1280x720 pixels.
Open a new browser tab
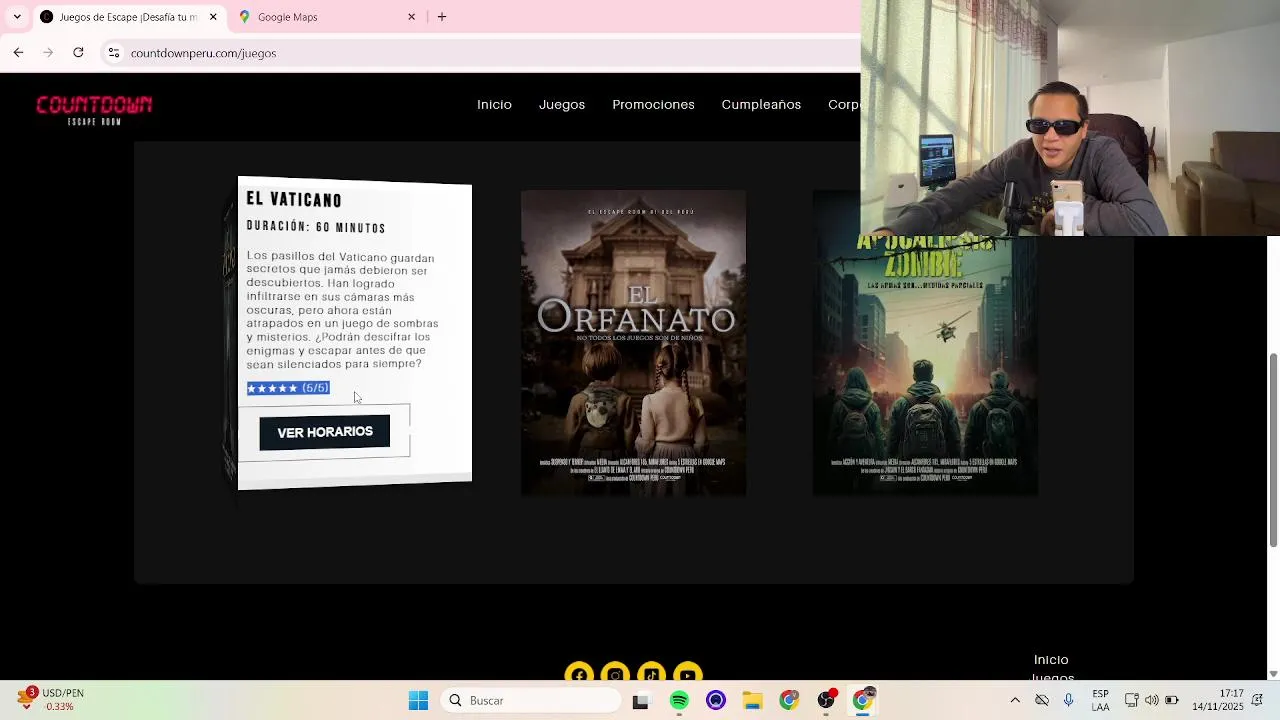pos(442,17)
